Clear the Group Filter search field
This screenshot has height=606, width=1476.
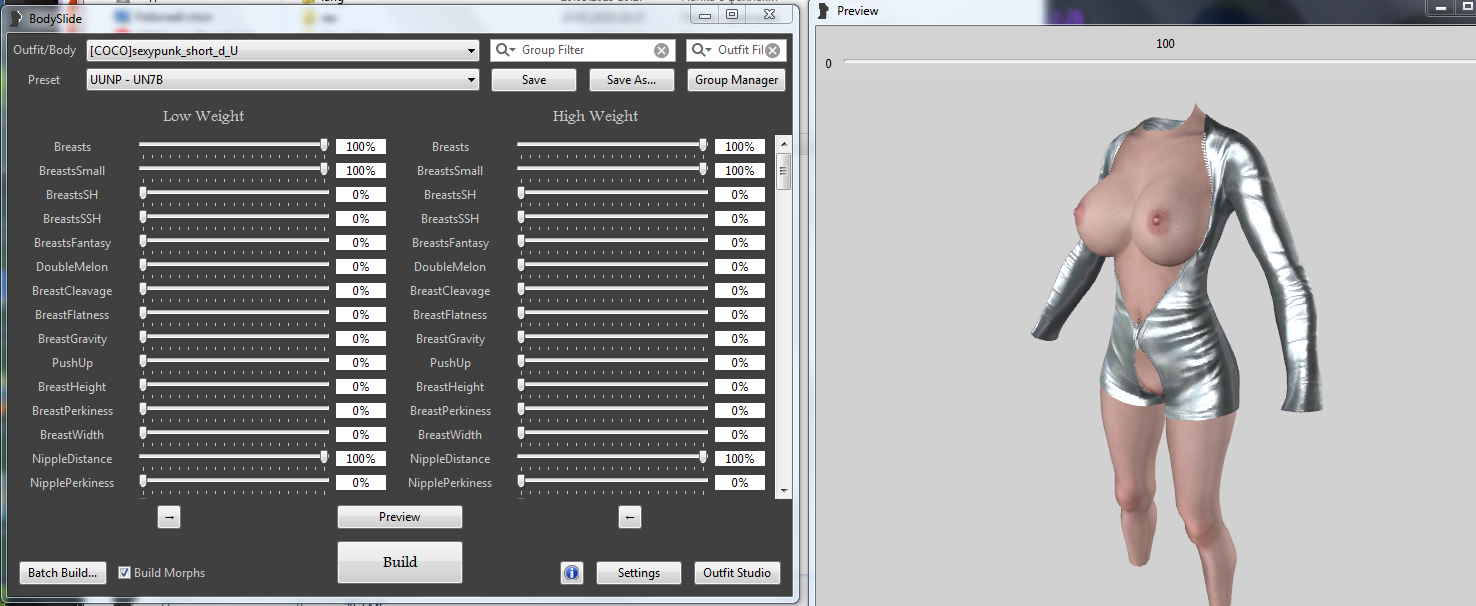pos(662,51)
